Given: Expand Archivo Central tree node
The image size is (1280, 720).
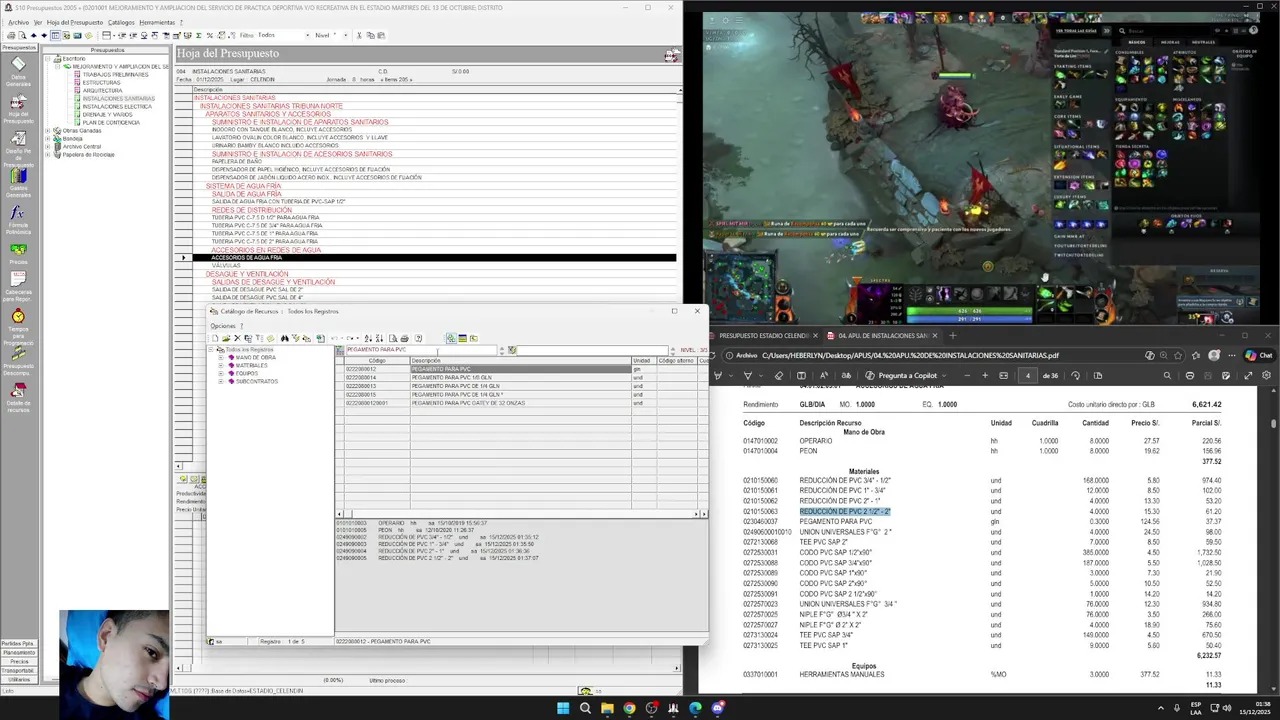Looking at the screenshot, I should [x=47, y=147].
